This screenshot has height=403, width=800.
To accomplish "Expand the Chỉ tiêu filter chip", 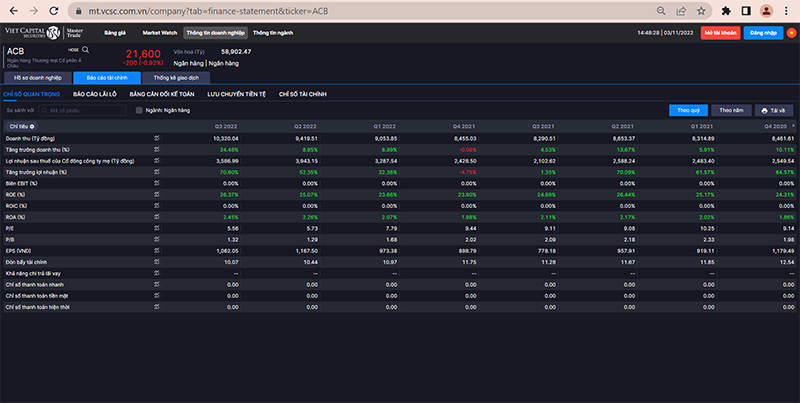I will coord(21,126).
